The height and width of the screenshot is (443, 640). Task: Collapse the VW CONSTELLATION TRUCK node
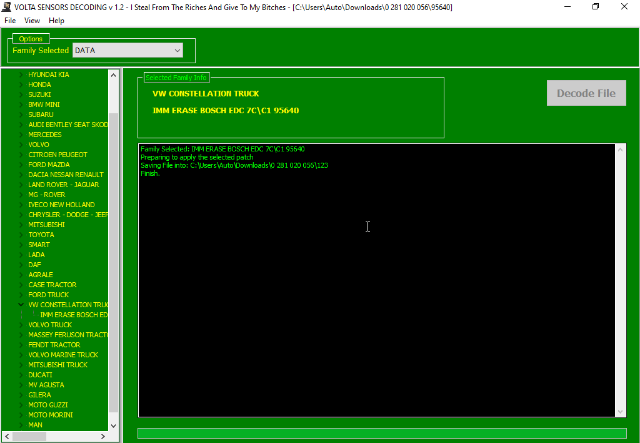[21, 305]
